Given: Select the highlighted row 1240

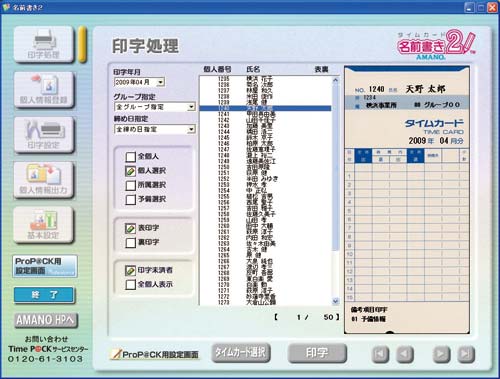Looking at the screenshot, I should click(x=265, y=108).
